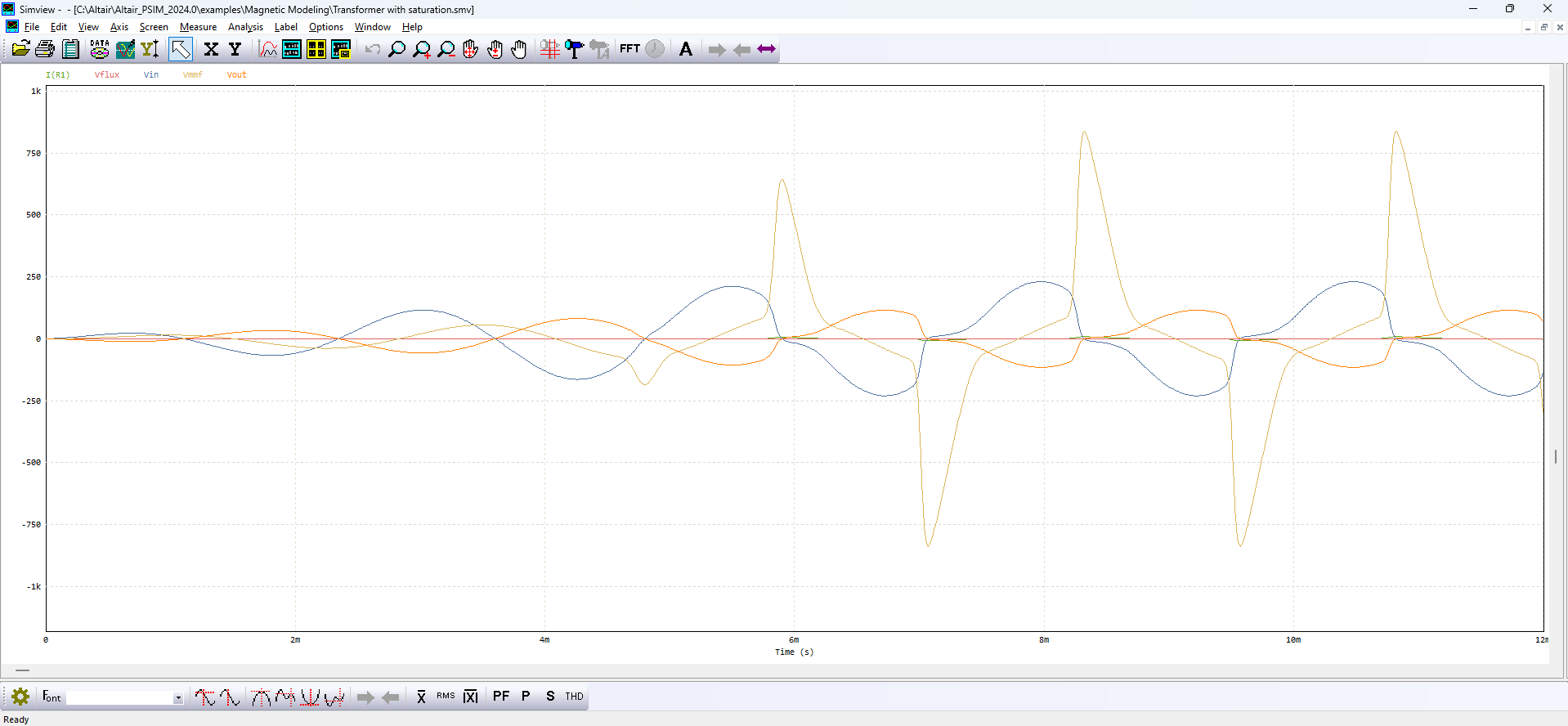Click the yellow Y cursor icon

[150, 50]
